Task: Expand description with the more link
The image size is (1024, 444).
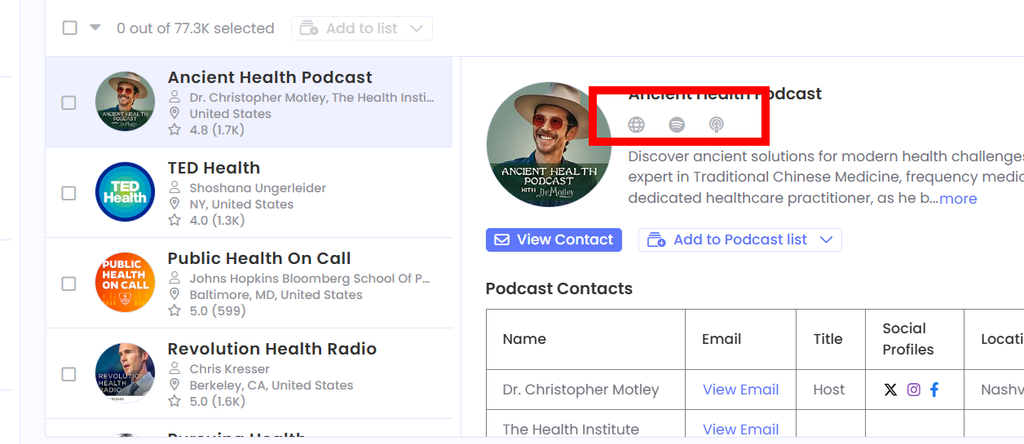Action: point(958,198)
